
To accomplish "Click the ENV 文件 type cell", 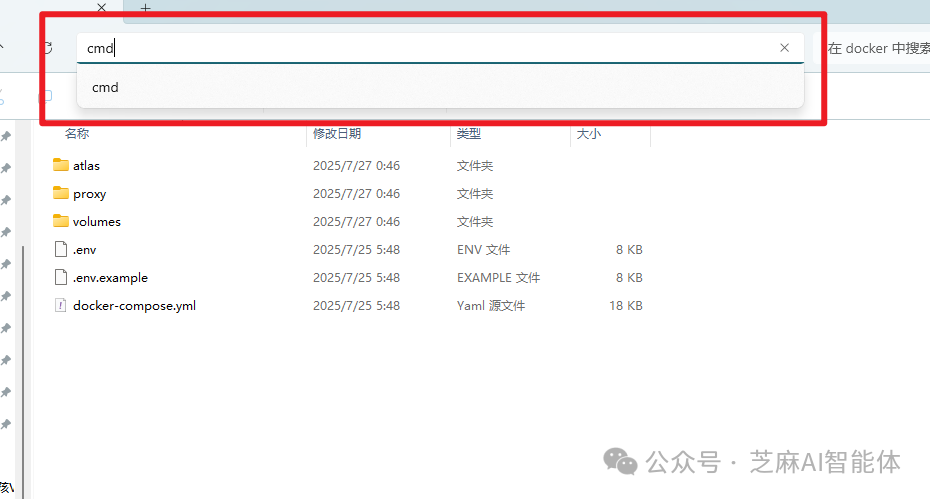I will click(483, 250).
